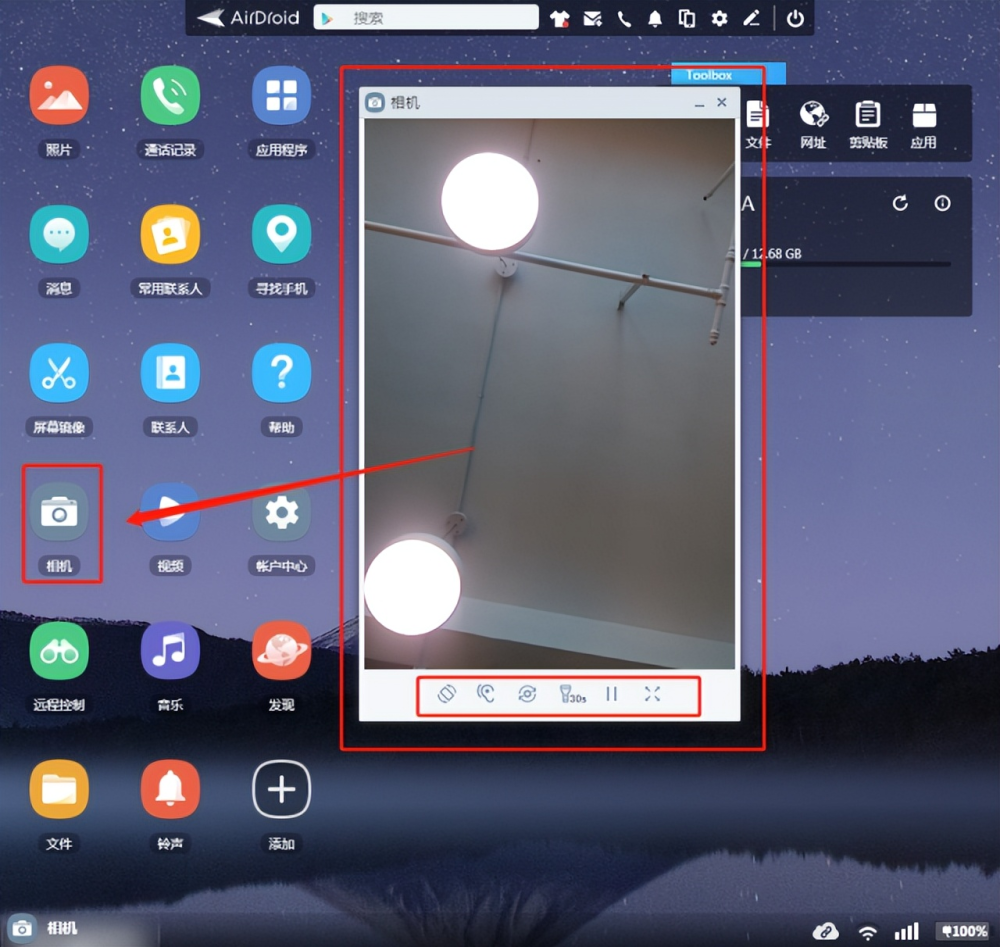Screen dimensions: 1000x947
Task: Open Find Phone (寻找手机) icon
Action: coord(281,235)
